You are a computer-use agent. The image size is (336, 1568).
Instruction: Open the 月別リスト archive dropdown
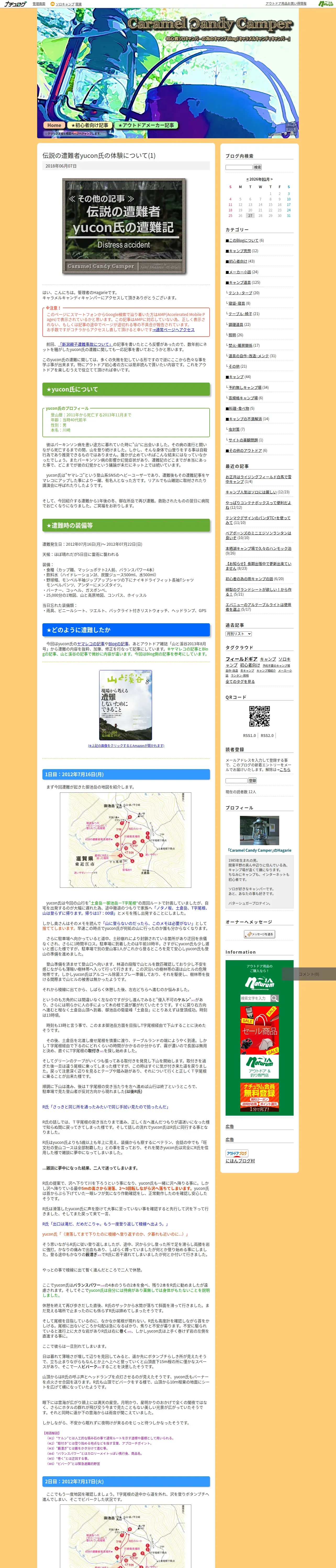click(238, 634)
